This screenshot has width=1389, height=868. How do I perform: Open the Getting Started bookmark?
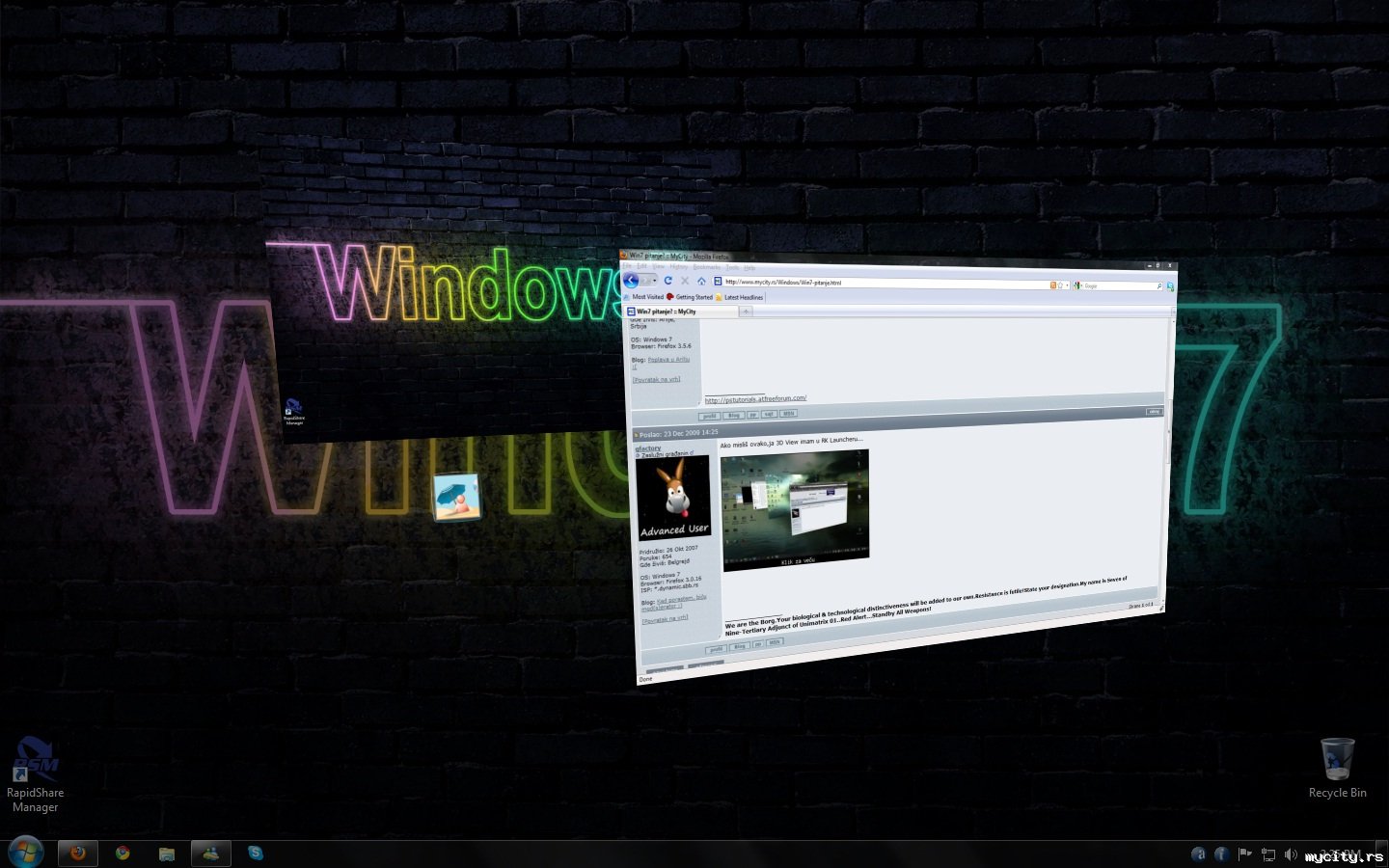(691, 297)
